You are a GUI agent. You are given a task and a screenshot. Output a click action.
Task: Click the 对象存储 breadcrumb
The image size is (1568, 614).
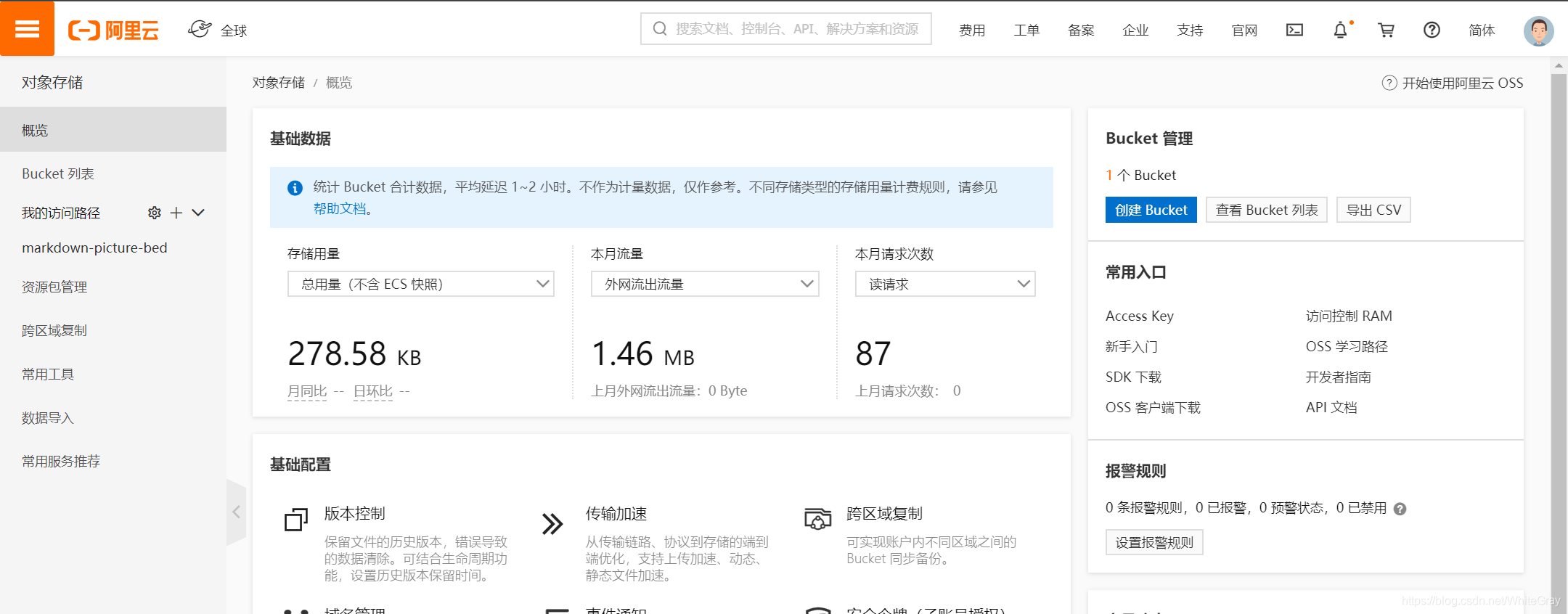click(x=279, y=83)
